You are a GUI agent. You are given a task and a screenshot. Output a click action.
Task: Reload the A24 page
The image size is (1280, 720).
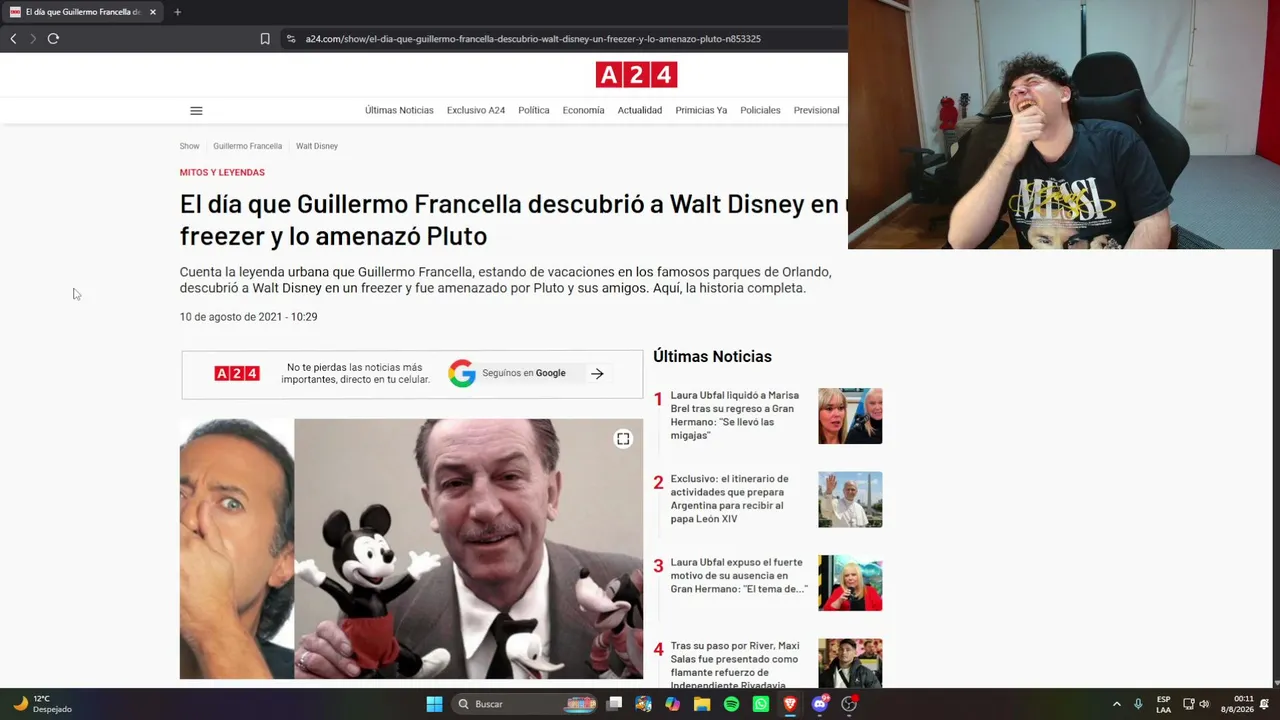click(x=53, y=39)
